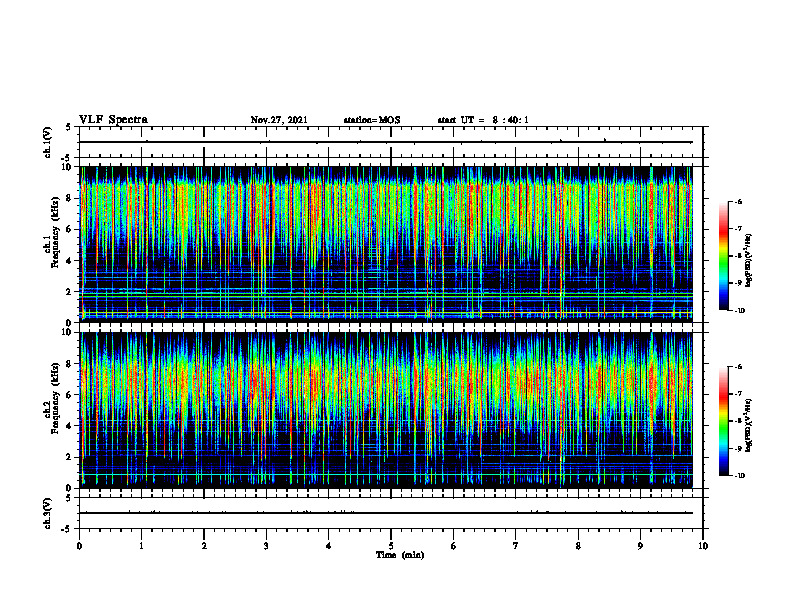Pick the ch.1 spectrogram color bar
The width and height of the screenshot is (792, 612).
[x=723, y=256]
